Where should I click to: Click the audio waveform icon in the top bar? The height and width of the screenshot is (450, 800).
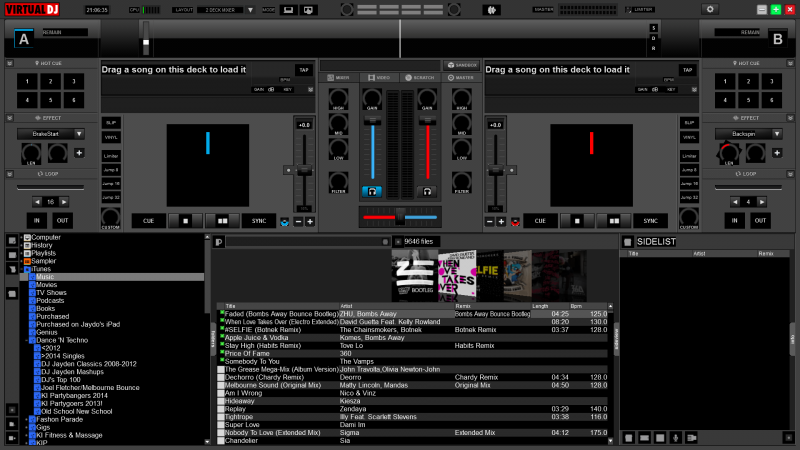click(x=491, y=10)
